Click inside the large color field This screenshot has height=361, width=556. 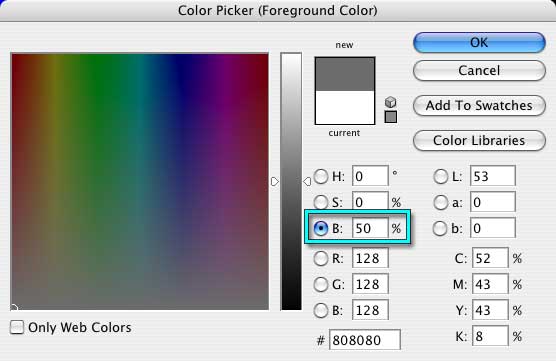click(140, 182)
